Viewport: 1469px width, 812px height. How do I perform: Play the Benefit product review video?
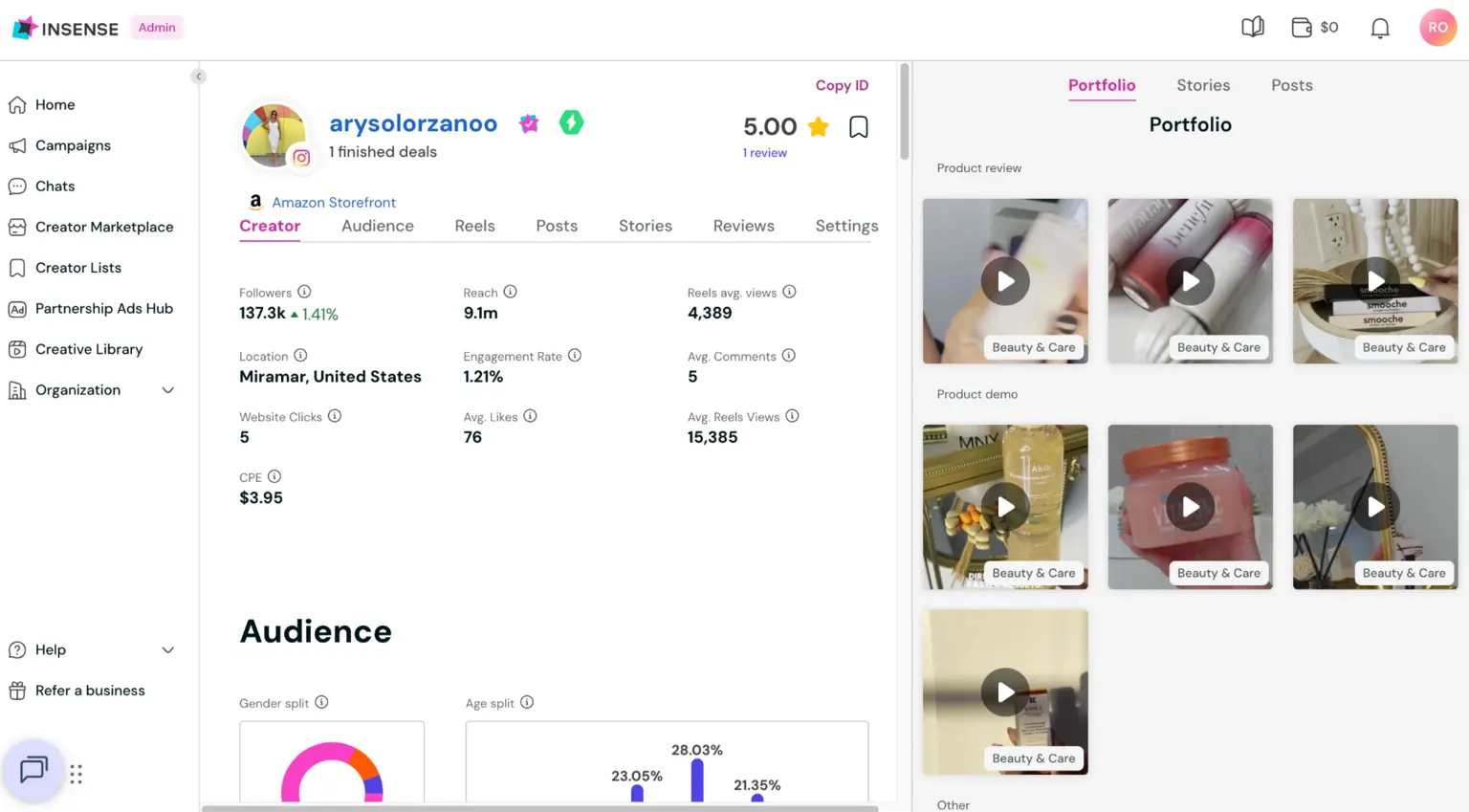coord(1190,281)
